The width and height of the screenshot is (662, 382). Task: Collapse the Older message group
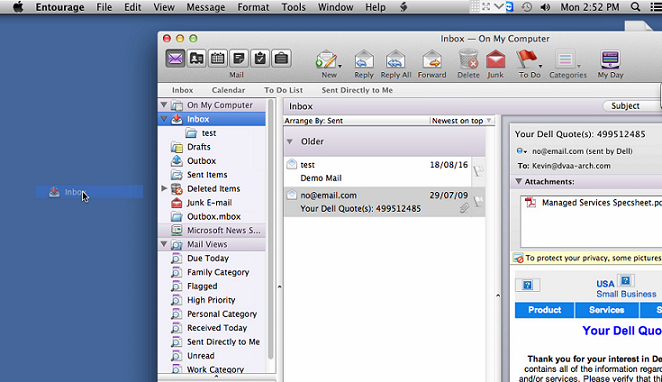(290, 141)
